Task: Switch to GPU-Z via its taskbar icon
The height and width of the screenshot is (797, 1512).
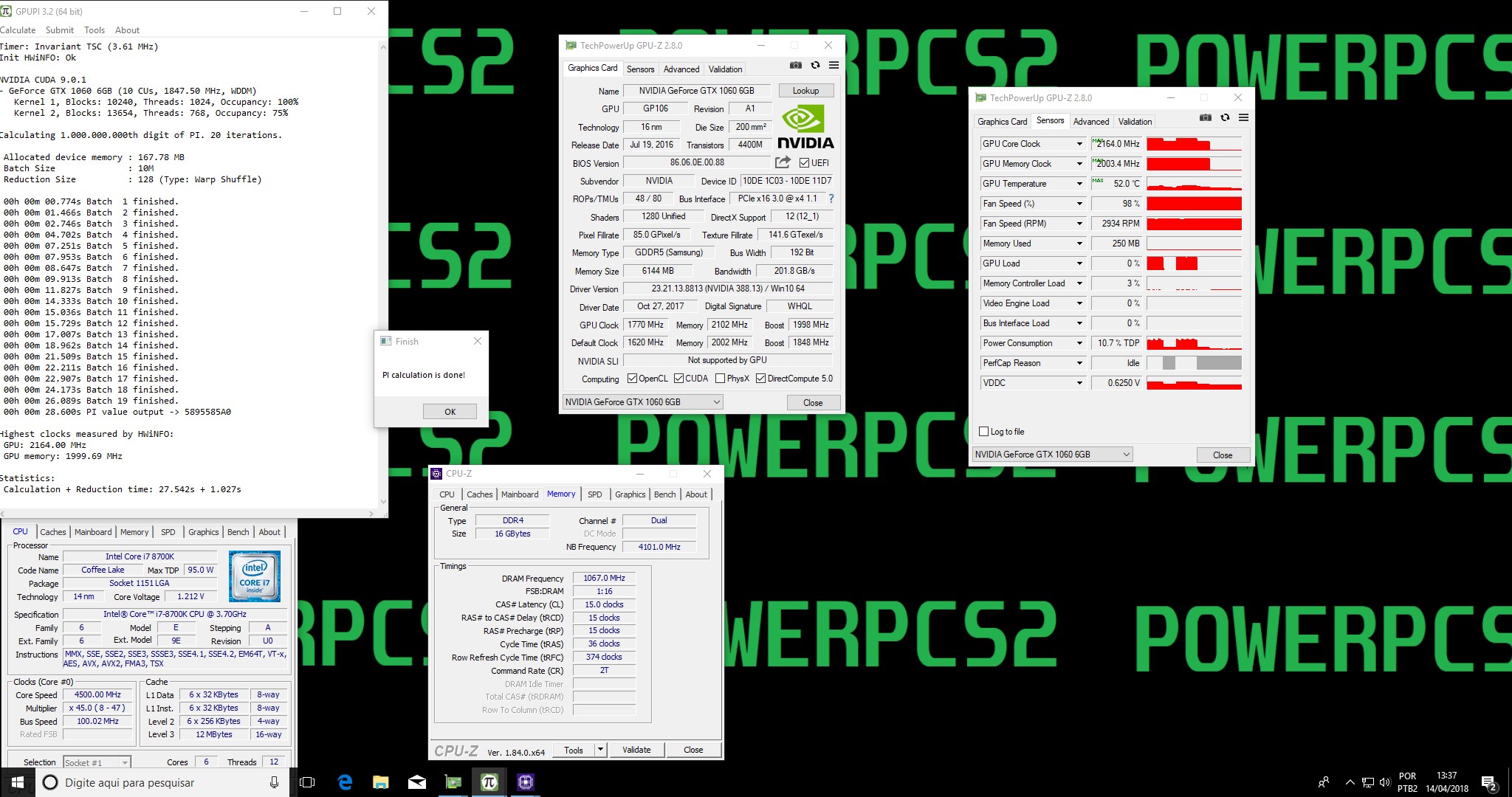Action: point(453,782)
